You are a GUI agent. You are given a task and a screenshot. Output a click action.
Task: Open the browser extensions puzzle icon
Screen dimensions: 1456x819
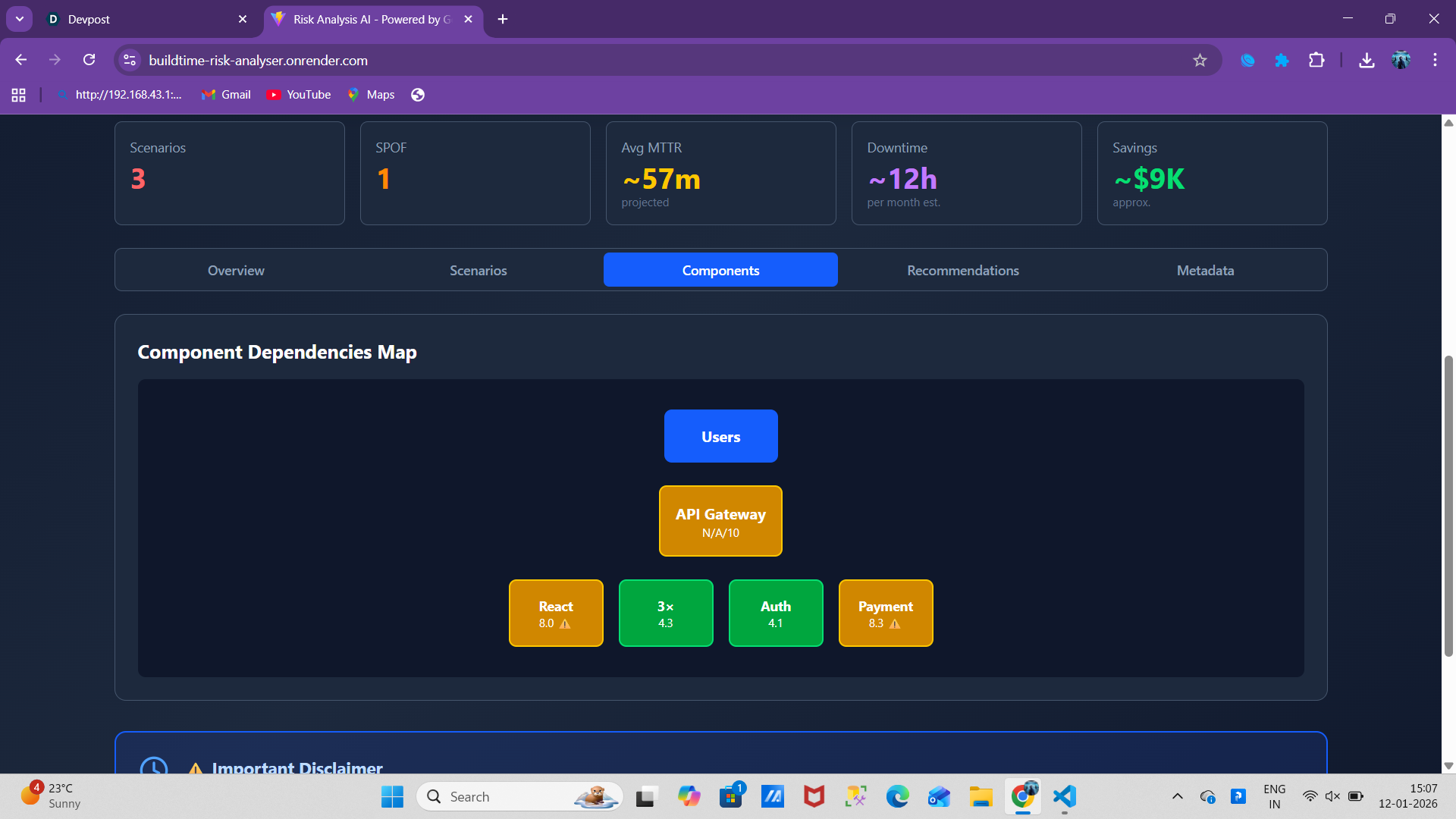click(x=1316, y=61)
